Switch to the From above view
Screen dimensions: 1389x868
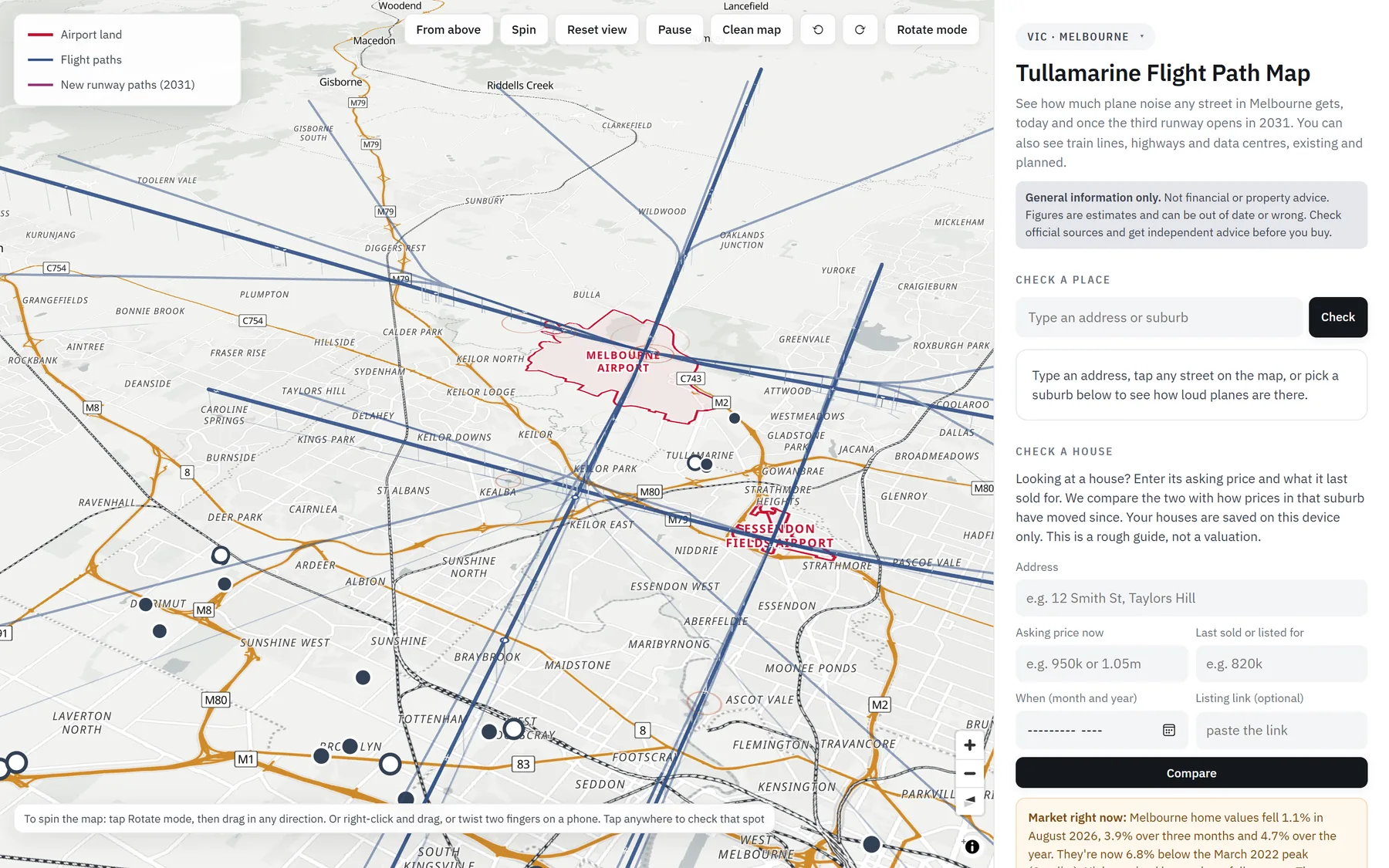(448, 29)
